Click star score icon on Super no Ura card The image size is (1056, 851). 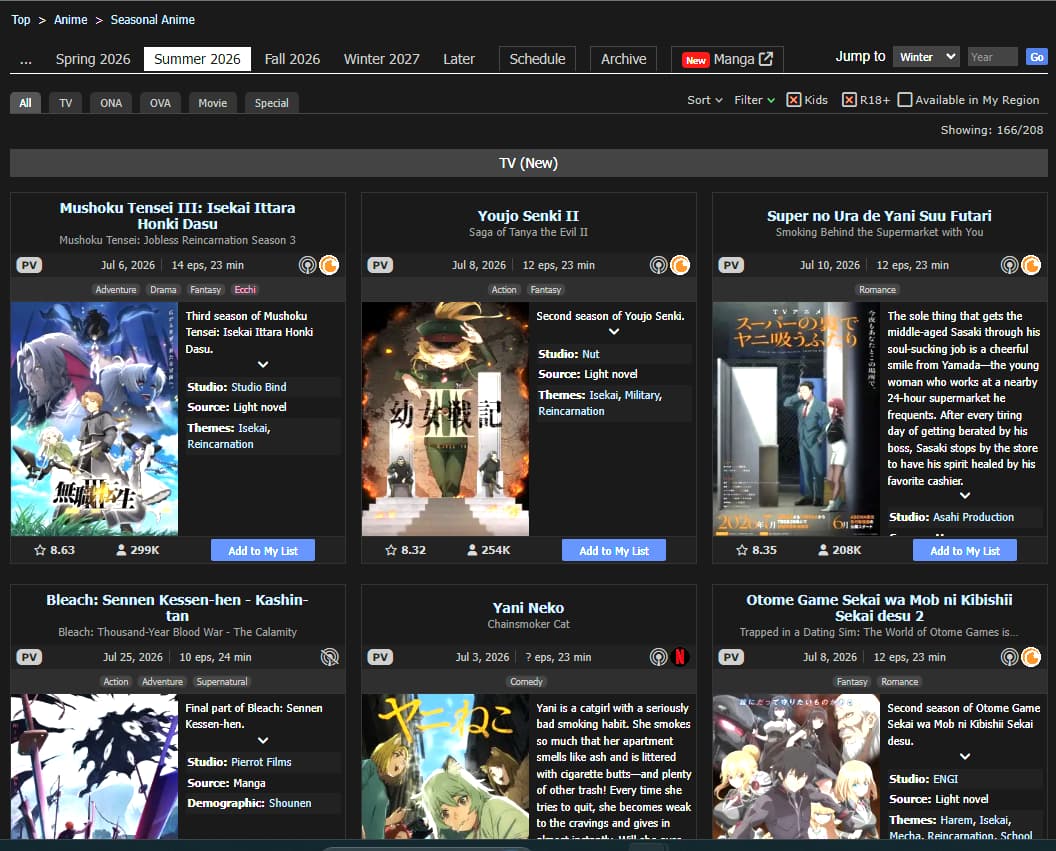click(x=741, y=550)
